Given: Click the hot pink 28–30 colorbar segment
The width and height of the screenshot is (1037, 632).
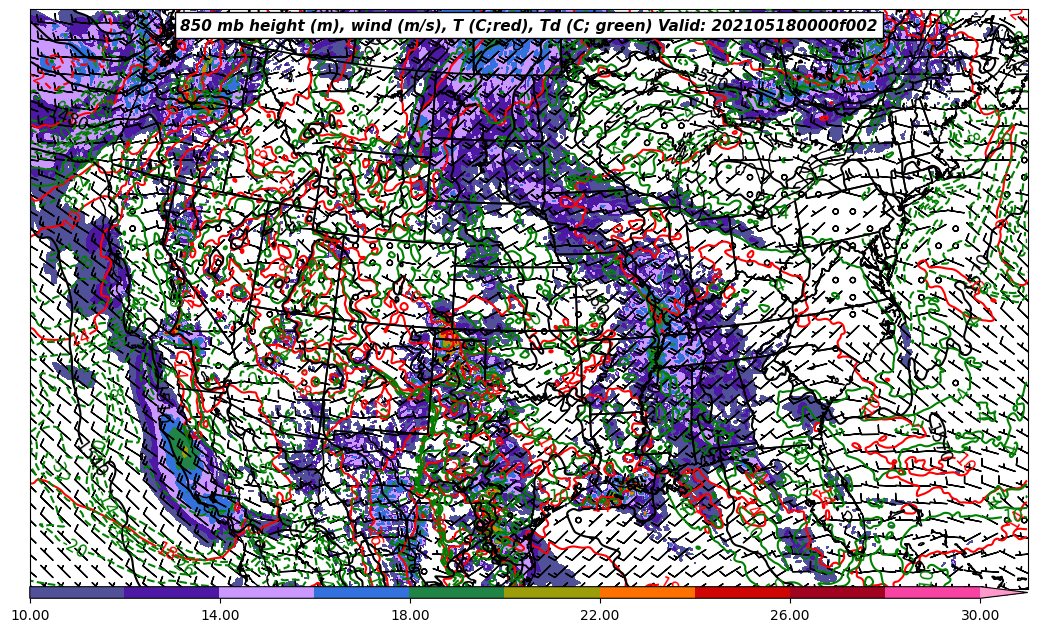Looking at the screenshot, I should (x=932, y=592).
